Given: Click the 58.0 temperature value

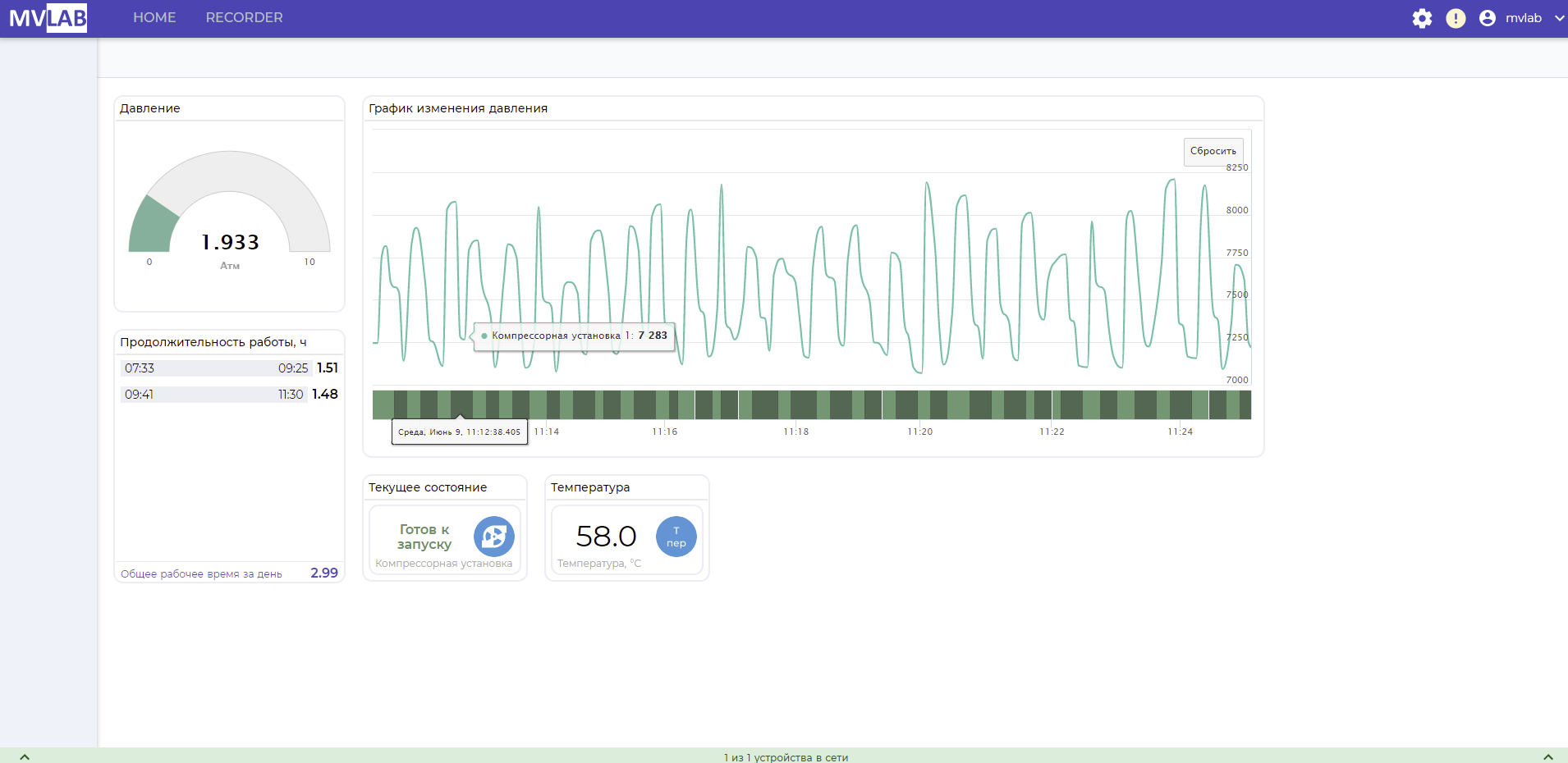Looking at the screenshot, I should [606, 537].
